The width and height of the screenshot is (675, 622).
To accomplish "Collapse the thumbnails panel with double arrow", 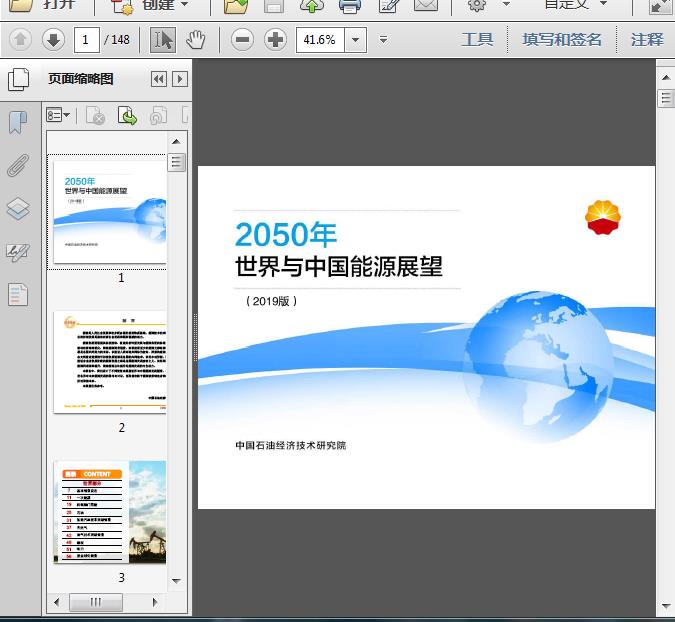I will point(159,79).
